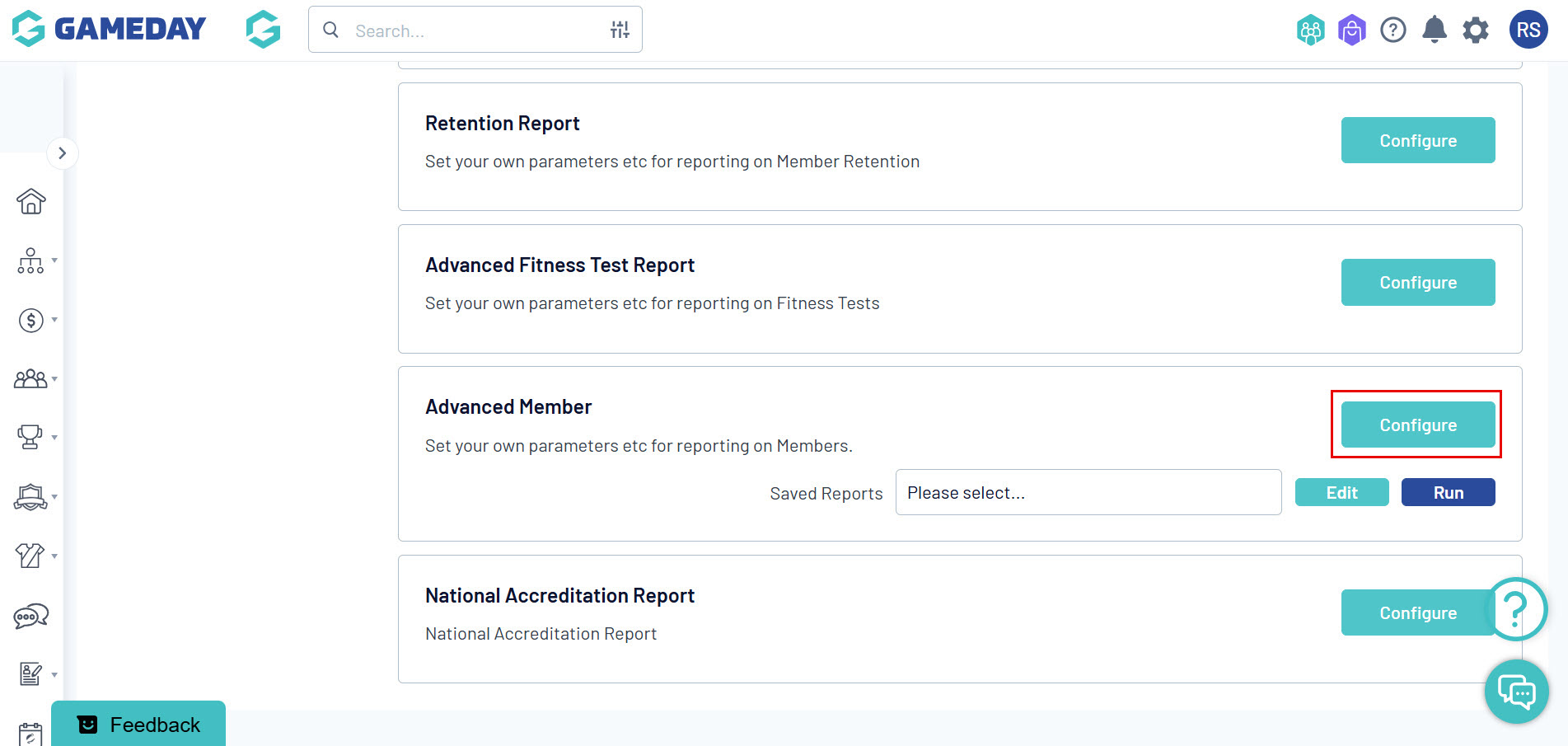Expand the competitions trophy menu arrow
1568x746 pixels.
[x=54, y=438]
